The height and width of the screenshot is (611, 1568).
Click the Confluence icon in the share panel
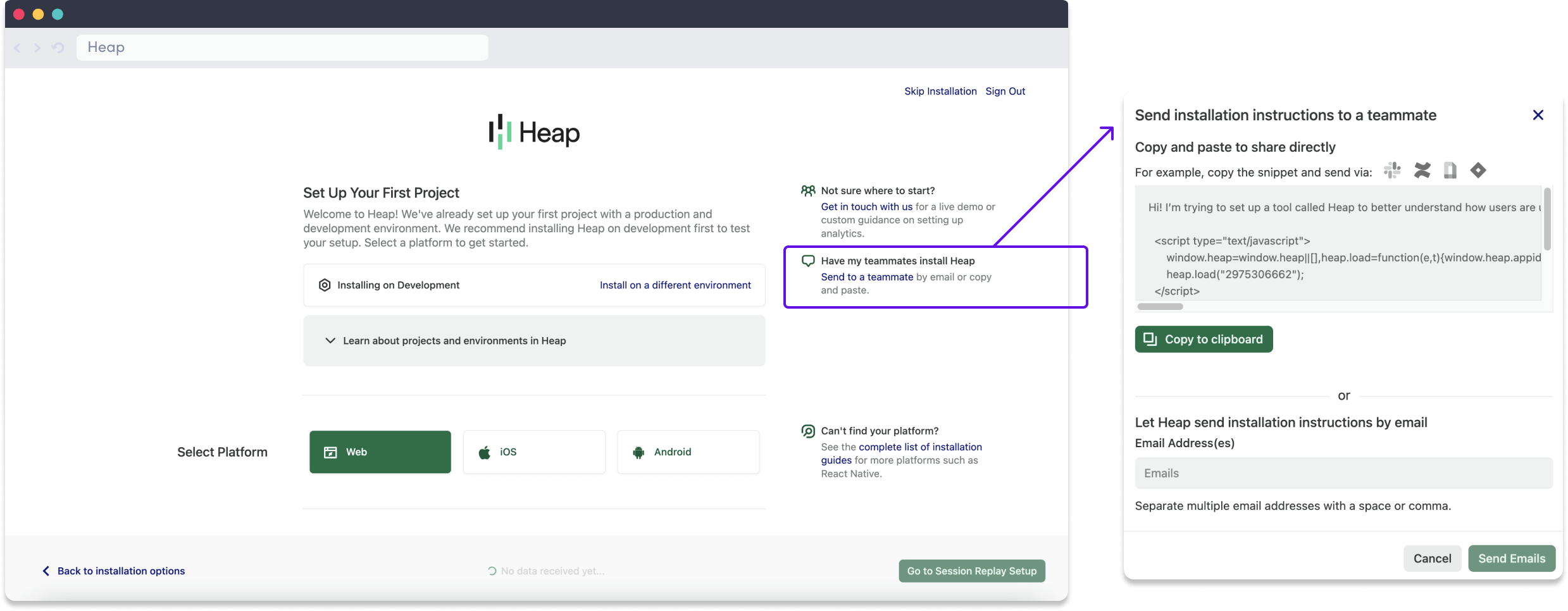click(1422, 170)
